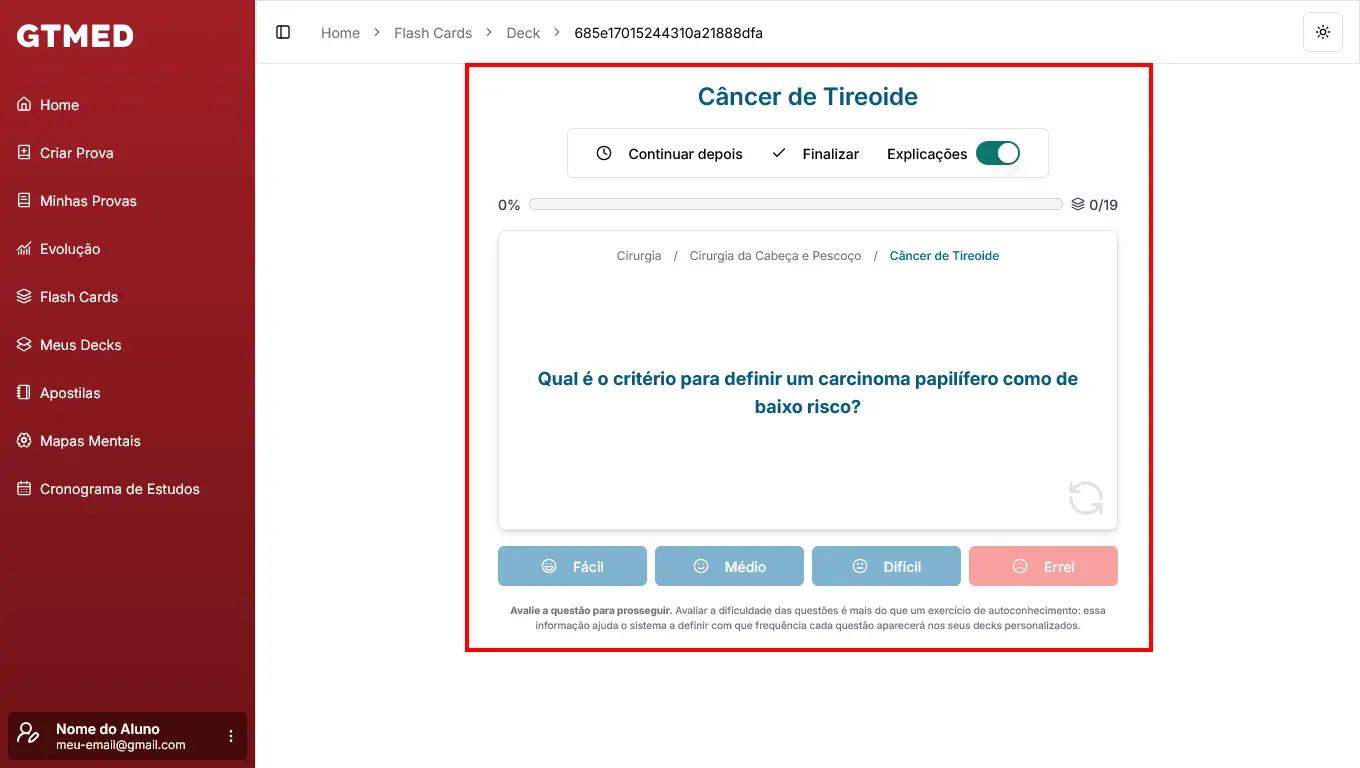Click the deck progress bar
This screenshot has height=768, width=1360.
tap(795, 204)
